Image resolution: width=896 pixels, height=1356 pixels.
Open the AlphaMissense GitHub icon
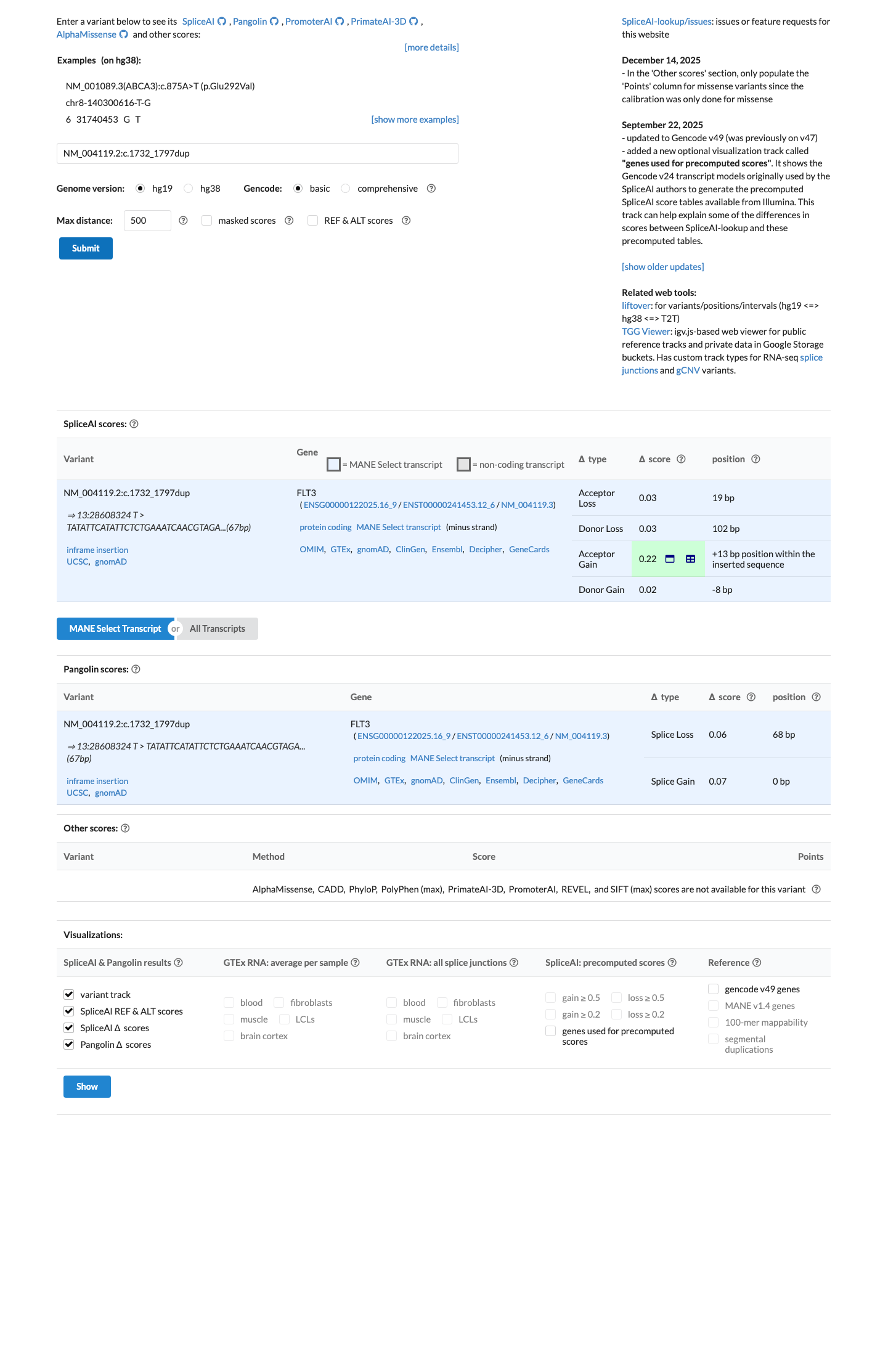tap(124, 35)
